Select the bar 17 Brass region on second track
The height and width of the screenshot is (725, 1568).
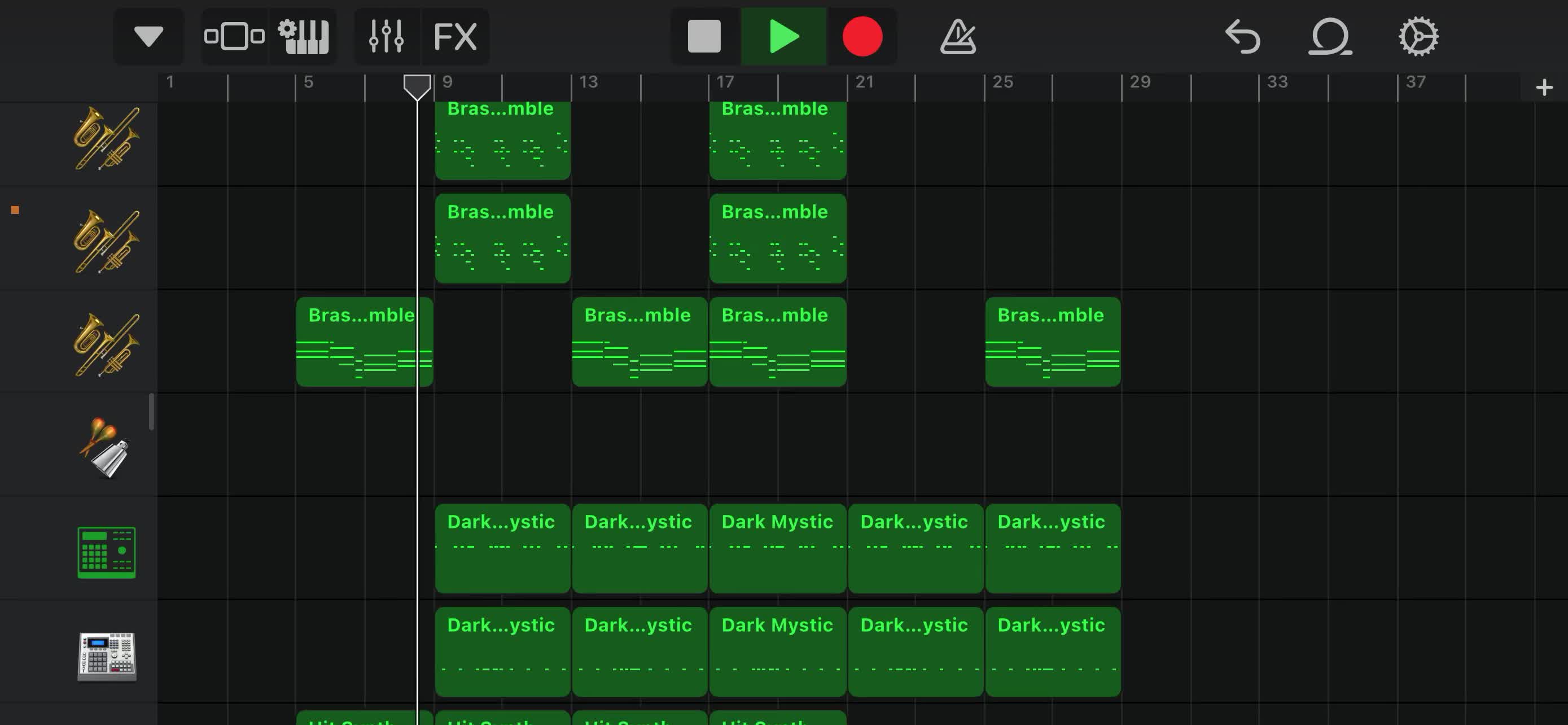tap(778, 239)
